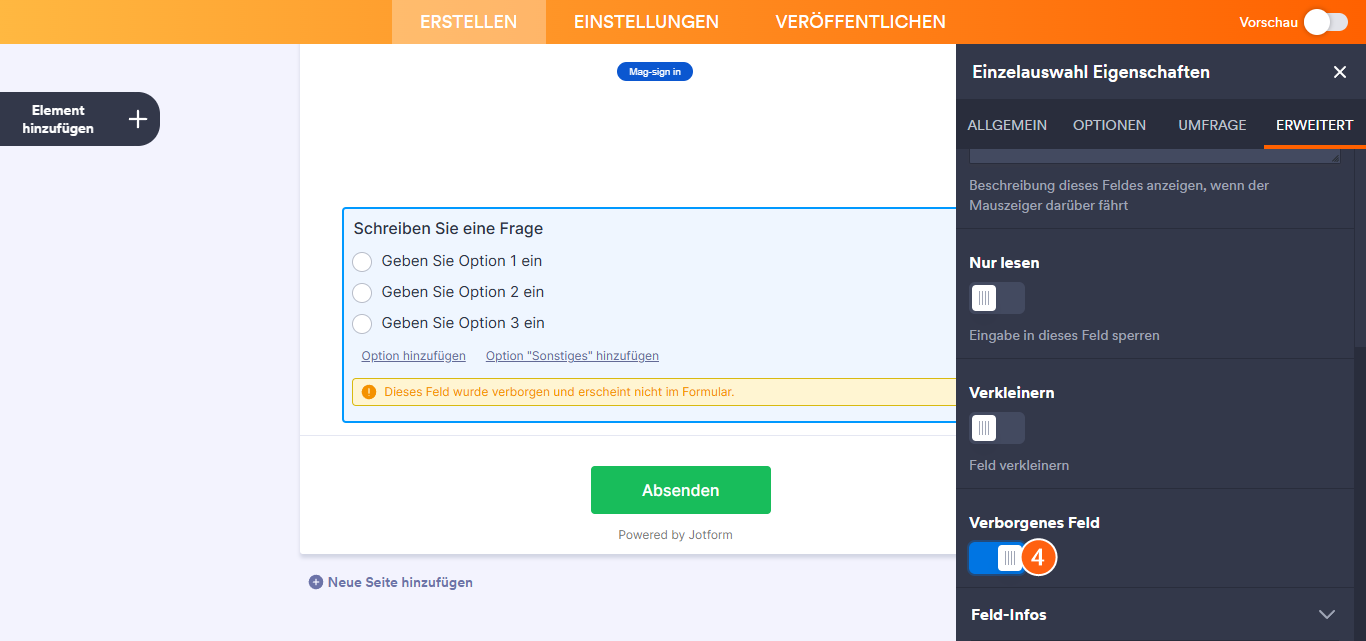Switch to the EINSTELLUNGEN tab
The width and height of the screenshot is (1366, 641).
tap(646, 21)
